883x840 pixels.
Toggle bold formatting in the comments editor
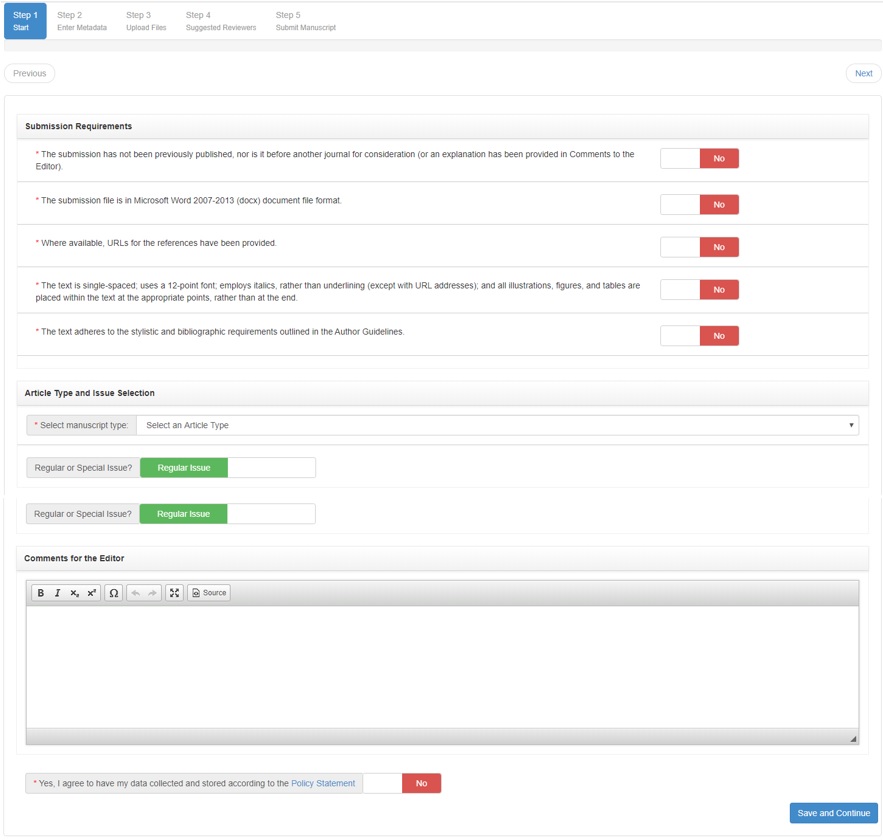coord(41,593)
